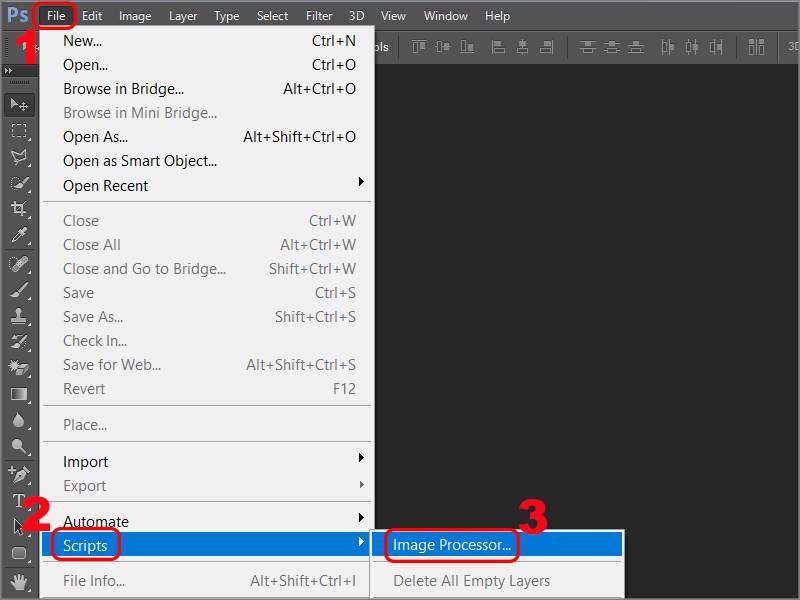The height and width of the screenshot is (600, 800).
Task: Close the open File menu
Action: [x=56, y=16]
